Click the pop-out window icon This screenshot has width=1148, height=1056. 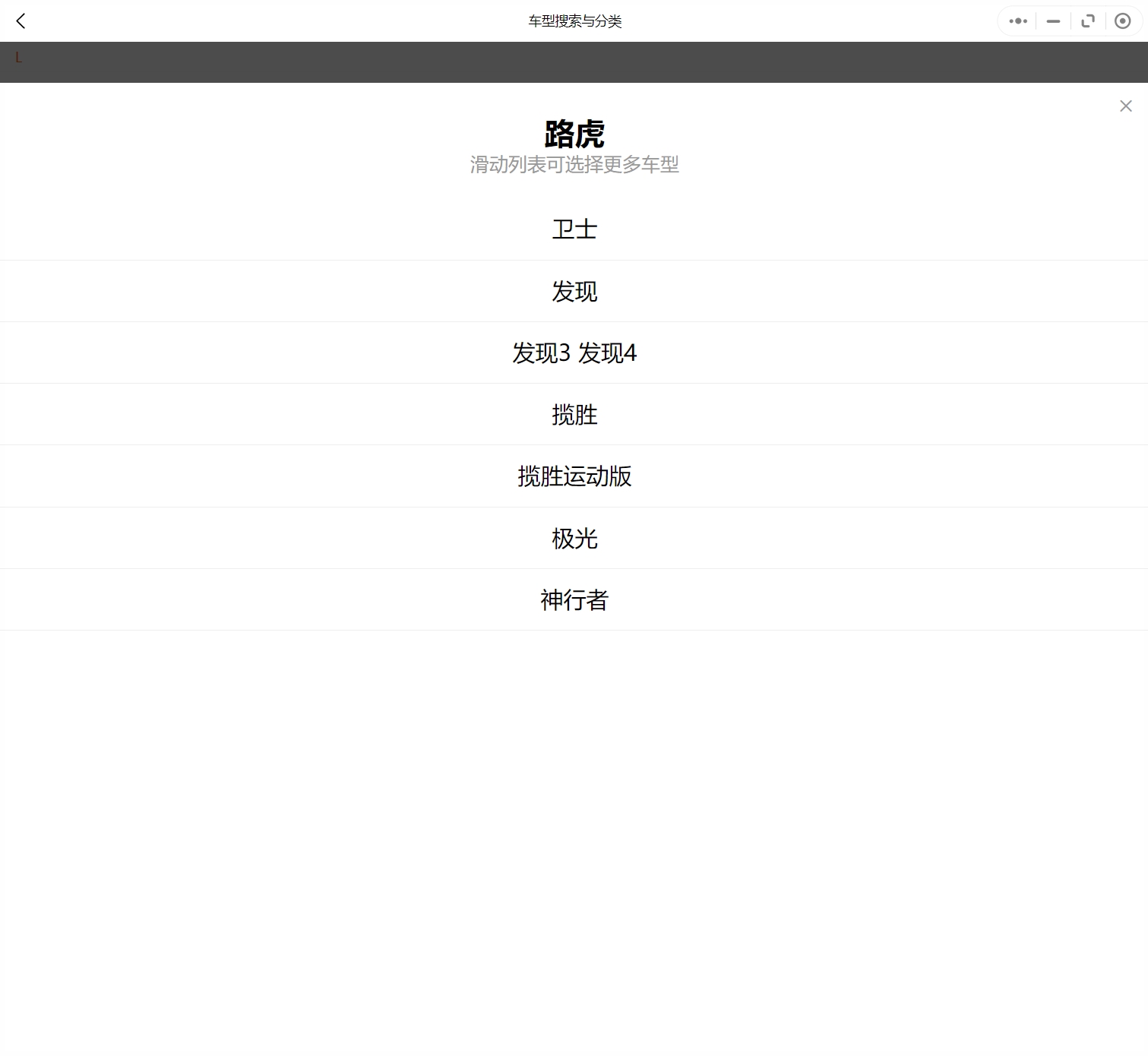[1088, 21]
